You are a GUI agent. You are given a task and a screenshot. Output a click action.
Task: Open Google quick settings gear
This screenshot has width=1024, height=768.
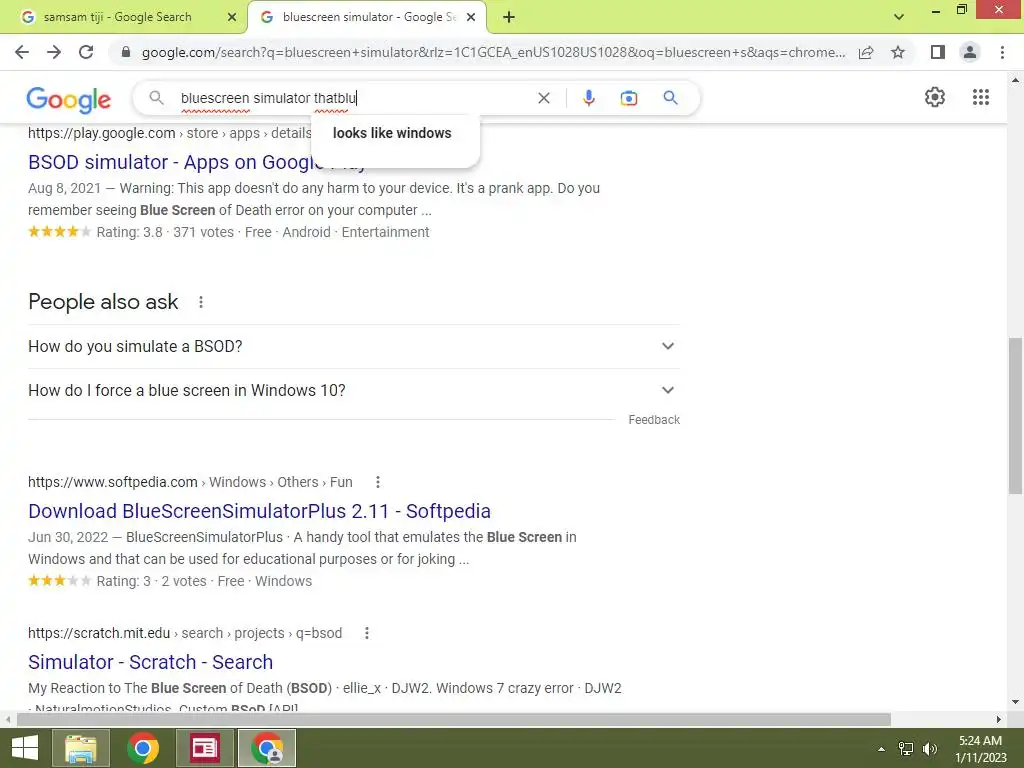(935, 97)
